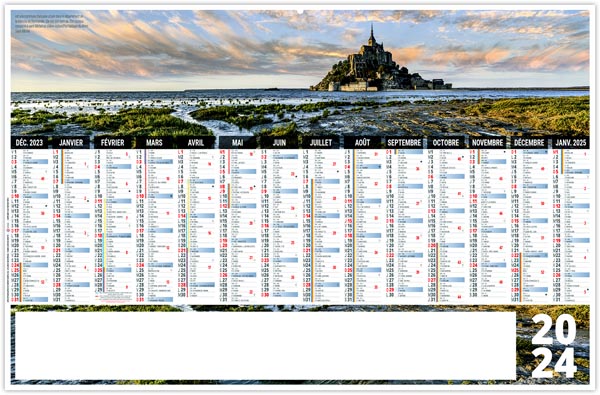600x395 pixels.
Task: Click the JANVIER month header
Action: click(x=71, y=143)
